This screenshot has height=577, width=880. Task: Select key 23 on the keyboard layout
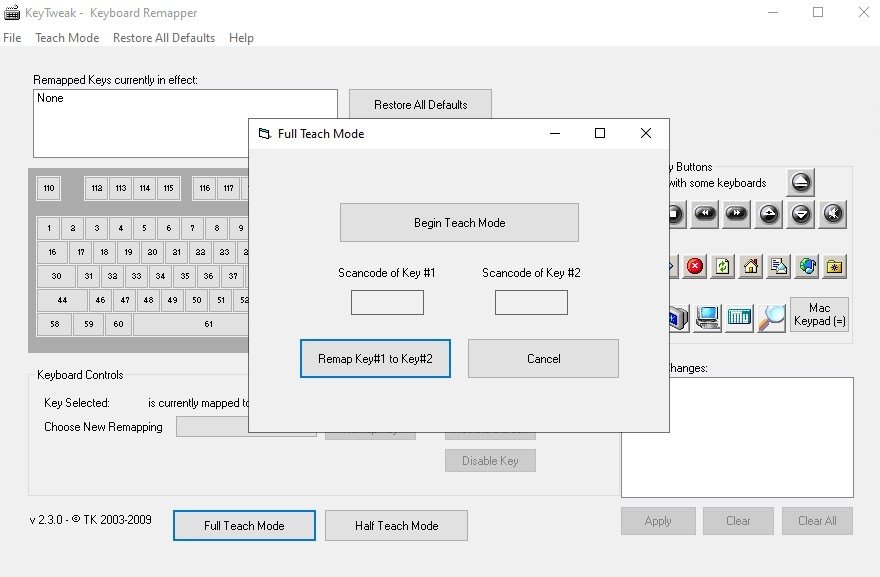224,253
